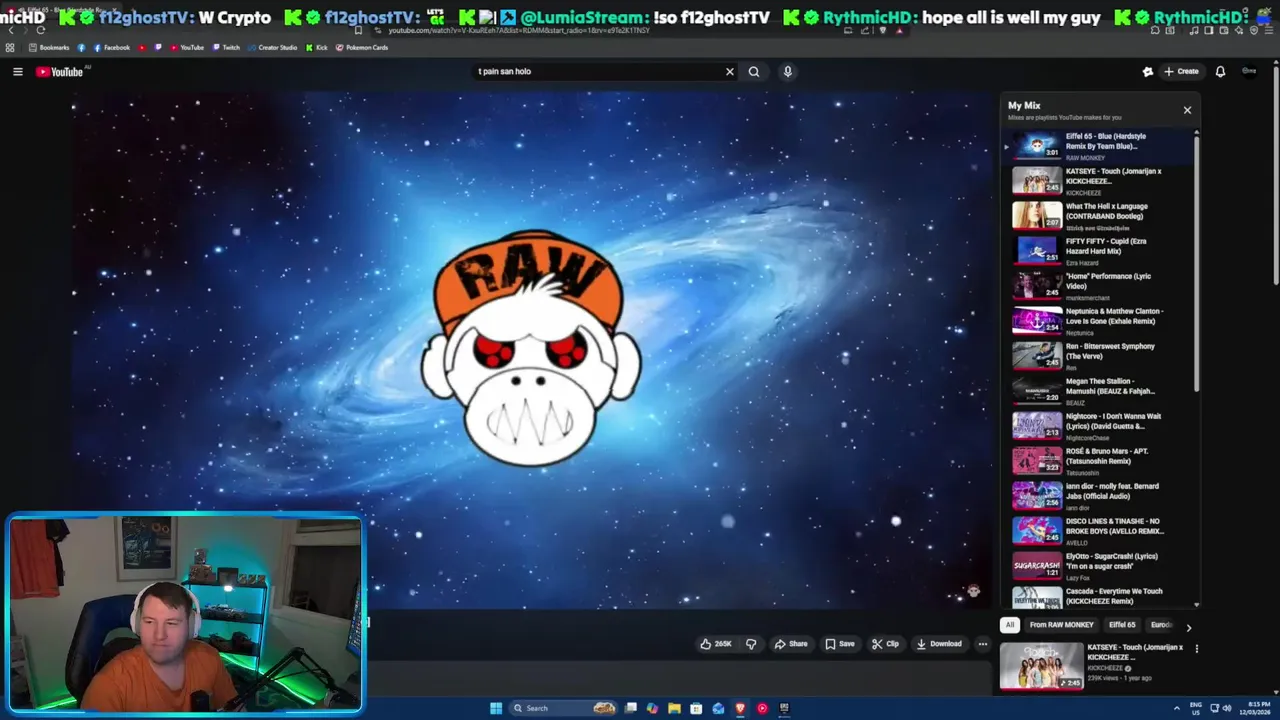This screenshot has height=720, width=1280.
Task: Show more filter chips with arrow
Action: [x=1188, y=627]
